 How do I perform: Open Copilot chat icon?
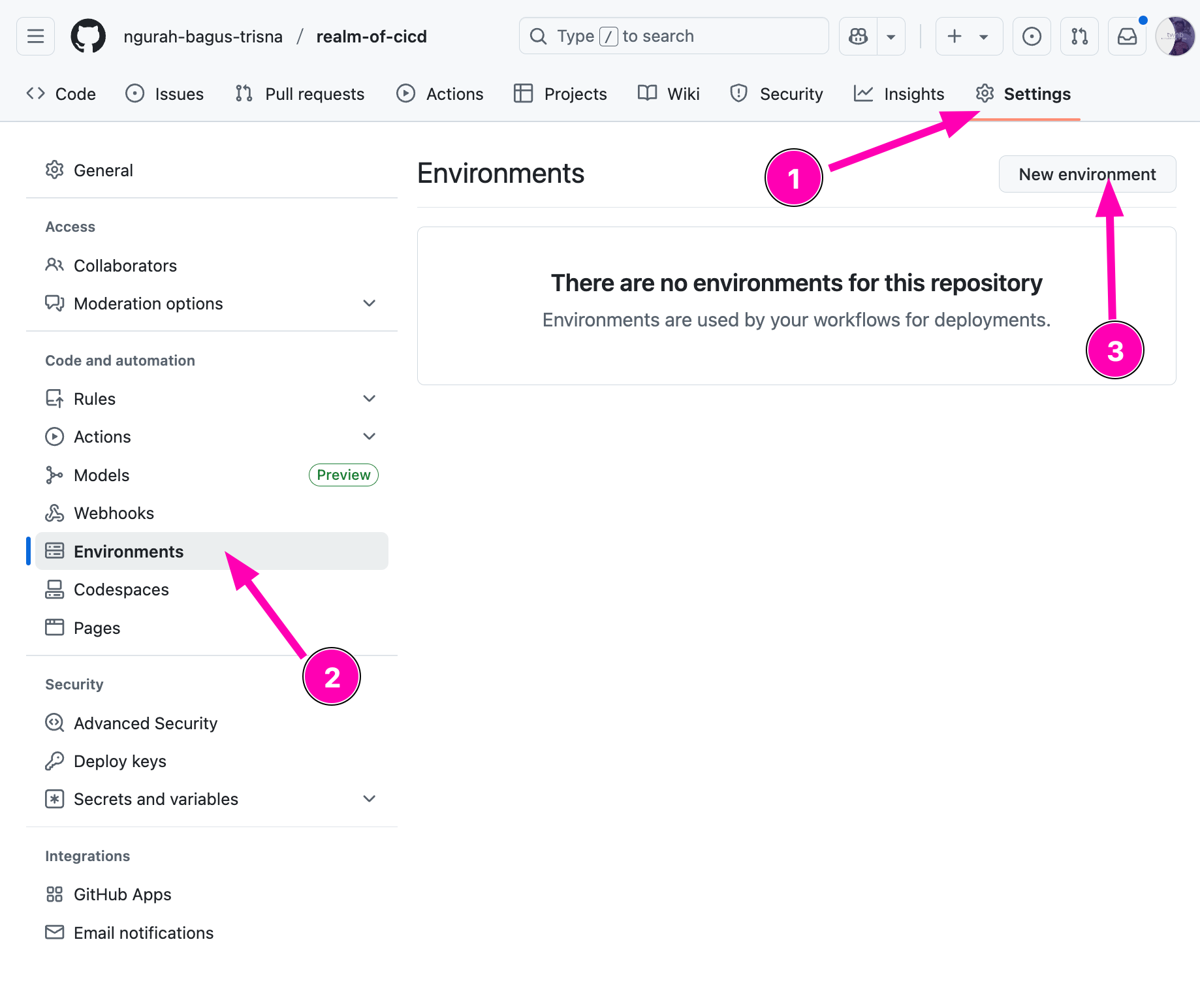[x=858, y=37]
